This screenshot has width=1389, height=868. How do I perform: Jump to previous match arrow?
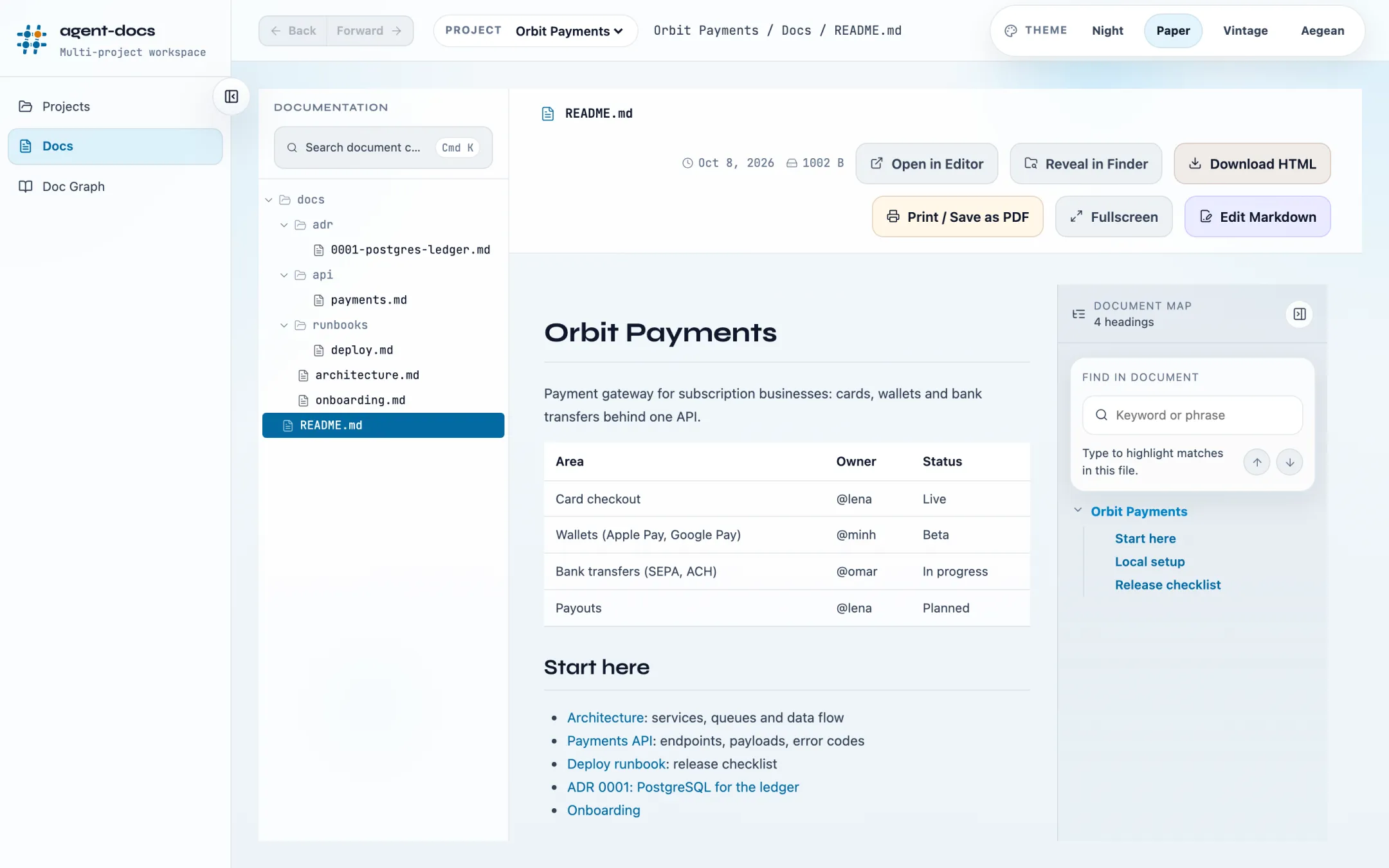pos(1257,462)
